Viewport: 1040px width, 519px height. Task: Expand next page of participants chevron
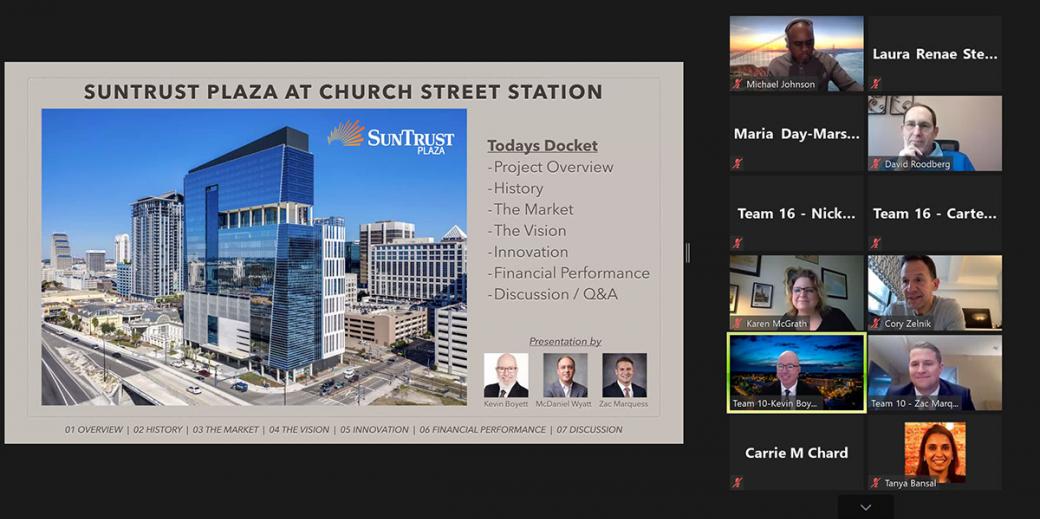tap(866, 508)
